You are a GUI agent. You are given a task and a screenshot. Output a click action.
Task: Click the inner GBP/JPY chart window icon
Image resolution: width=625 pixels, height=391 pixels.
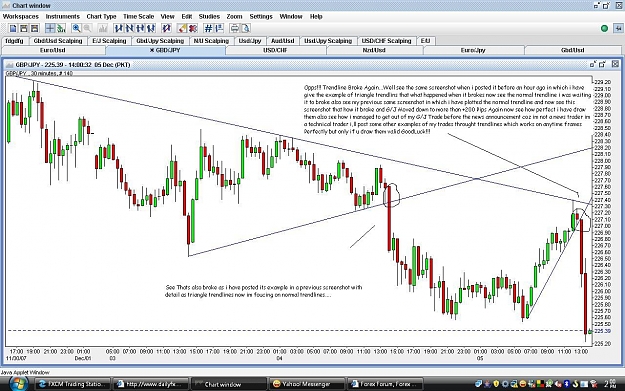(10, 65)
